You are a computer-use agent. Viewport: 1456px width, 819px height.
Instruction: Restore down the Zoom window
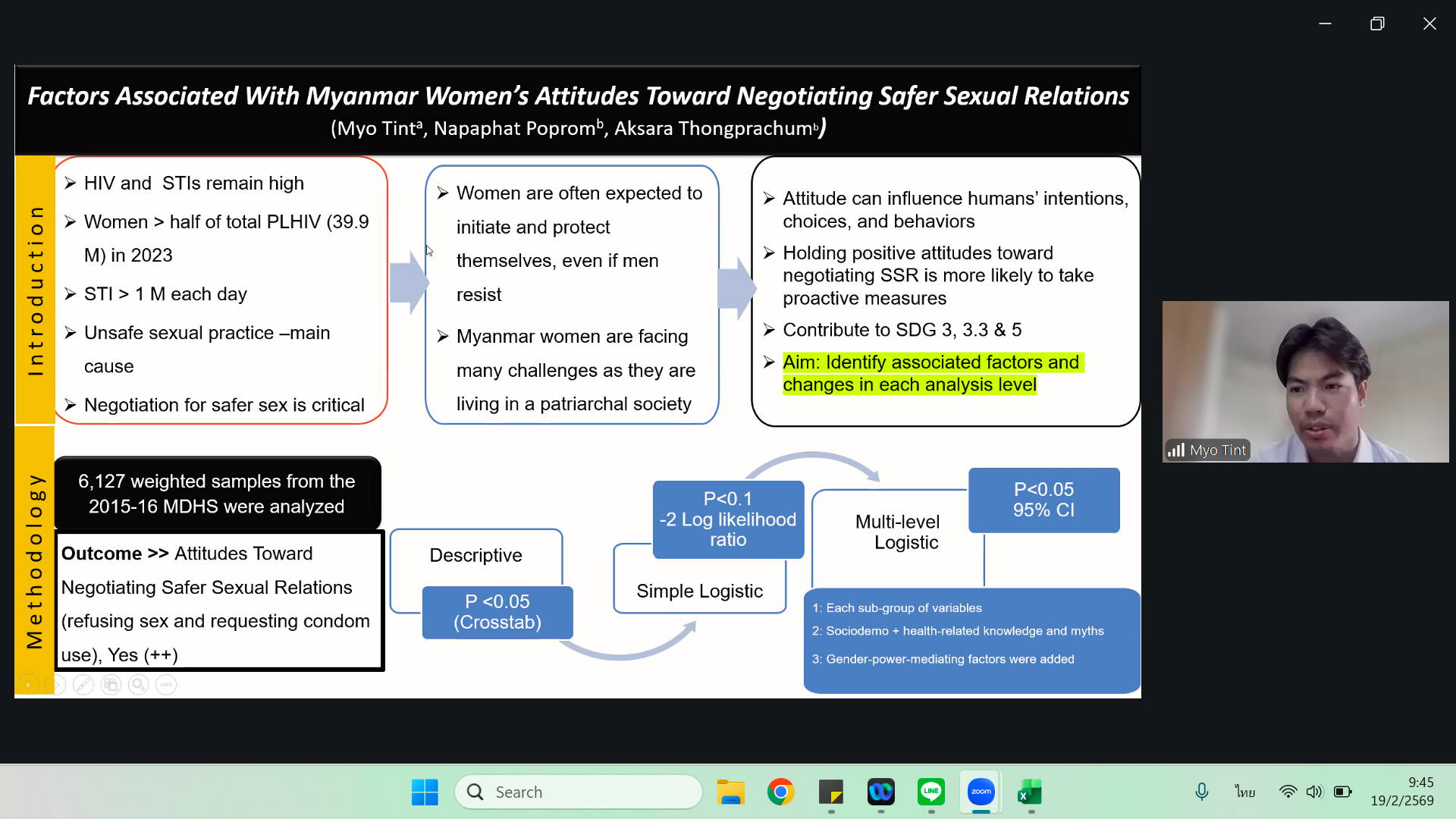click(1377, 24)
